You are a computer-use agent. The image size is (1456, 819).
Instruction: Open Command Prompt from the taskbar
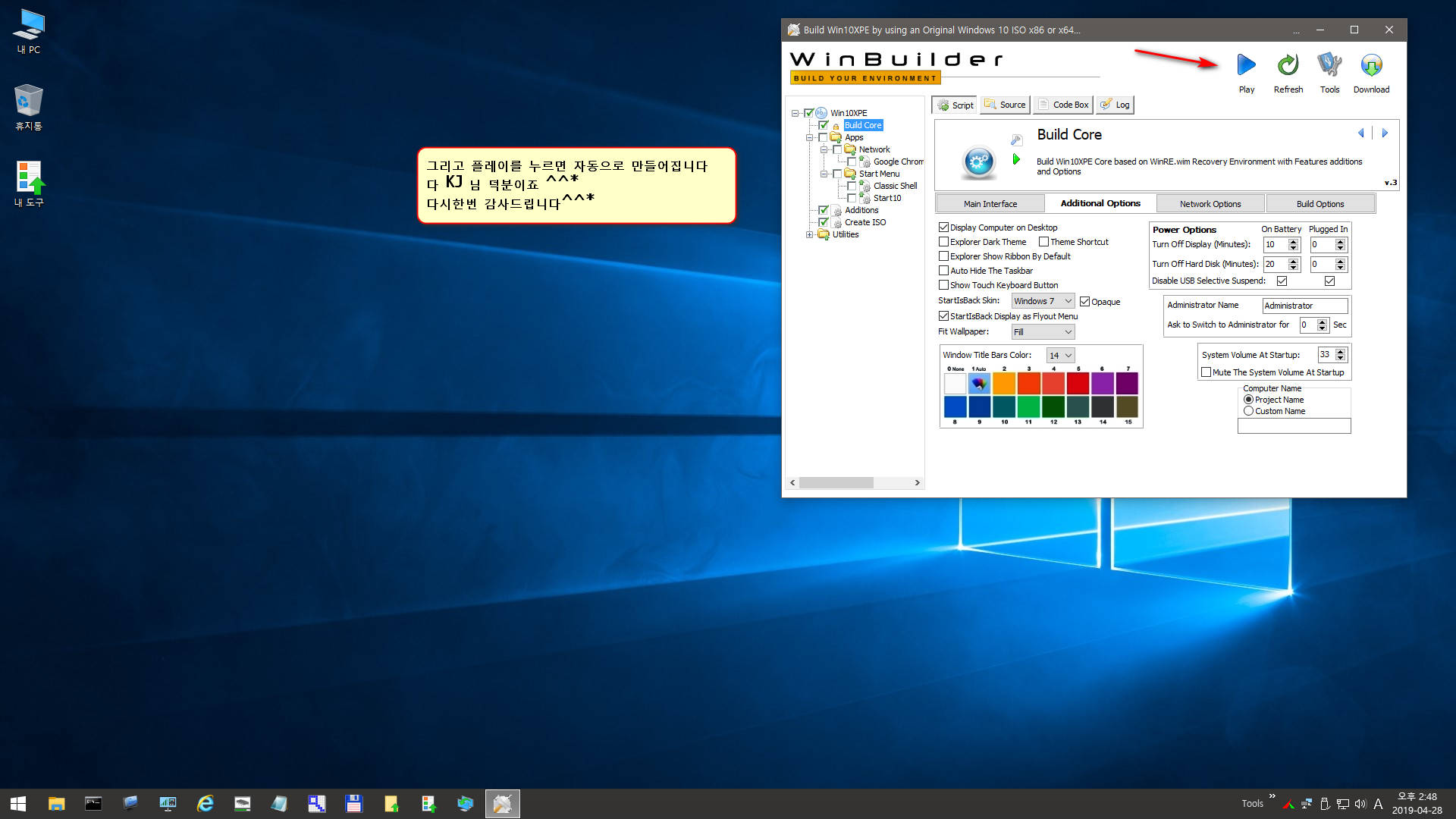(93, 804)
